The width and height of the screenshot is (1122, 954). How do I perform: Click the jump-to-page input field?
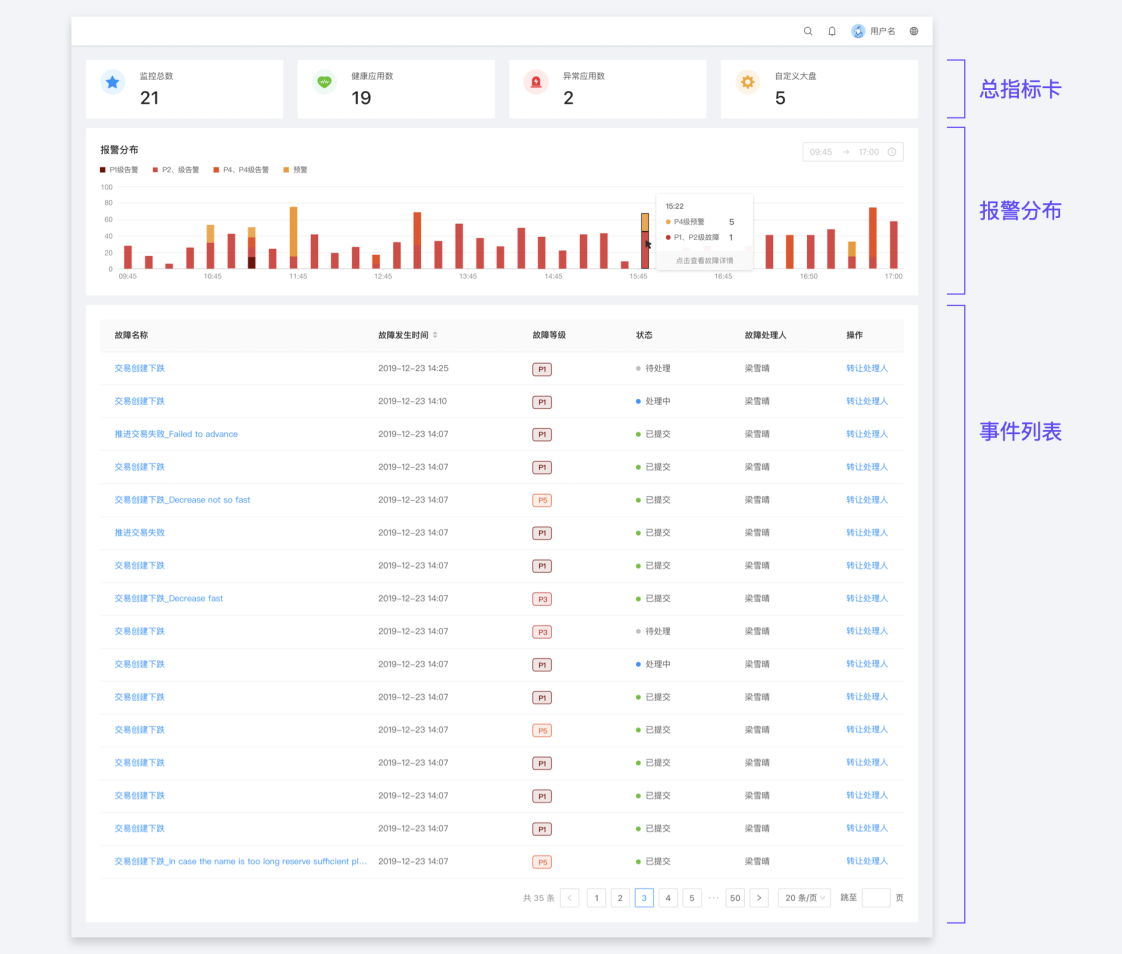tap(876, 897)
